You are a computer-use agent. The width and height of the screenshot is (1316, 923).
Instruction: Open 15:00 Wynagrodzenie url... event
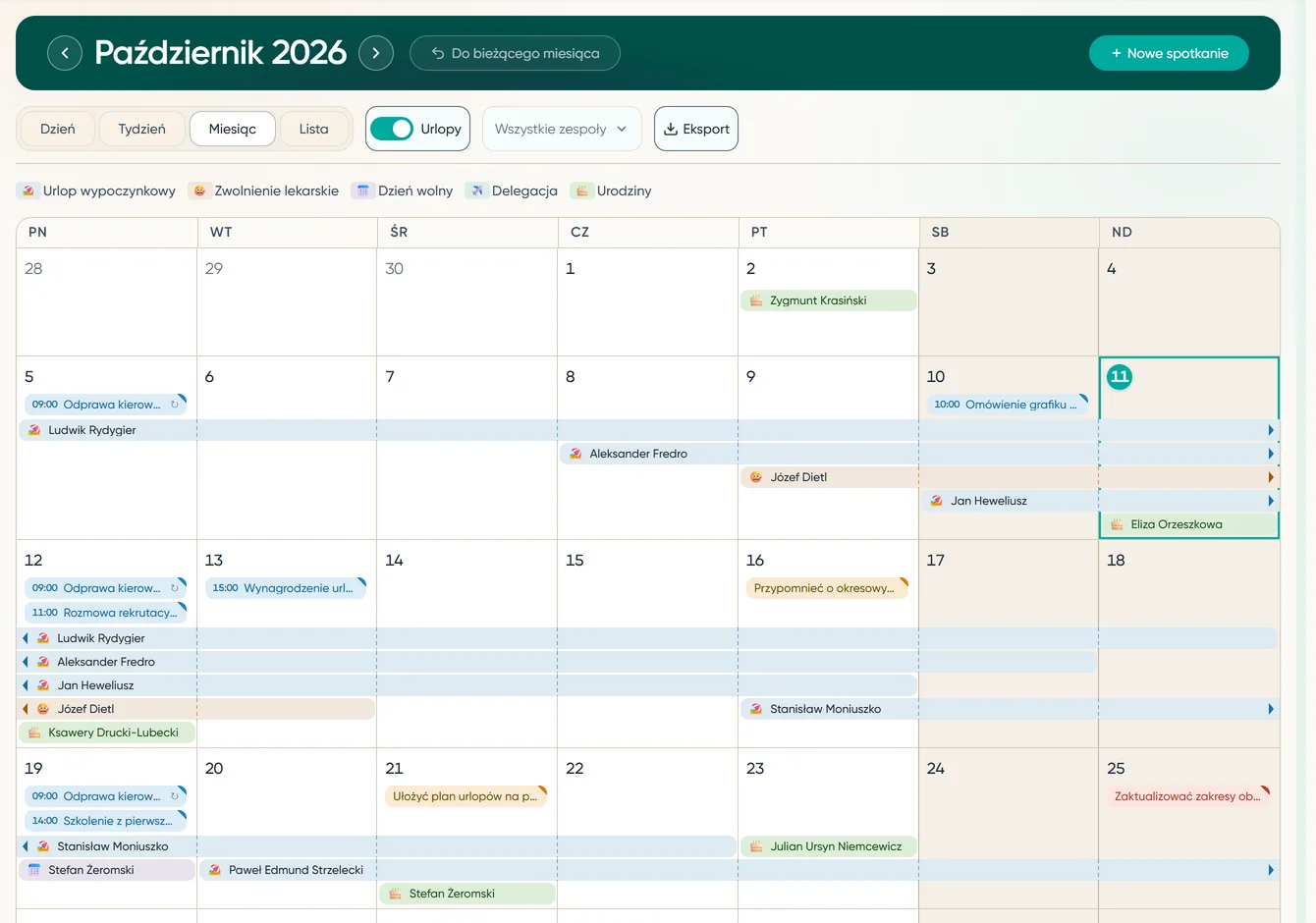point(286,588)
